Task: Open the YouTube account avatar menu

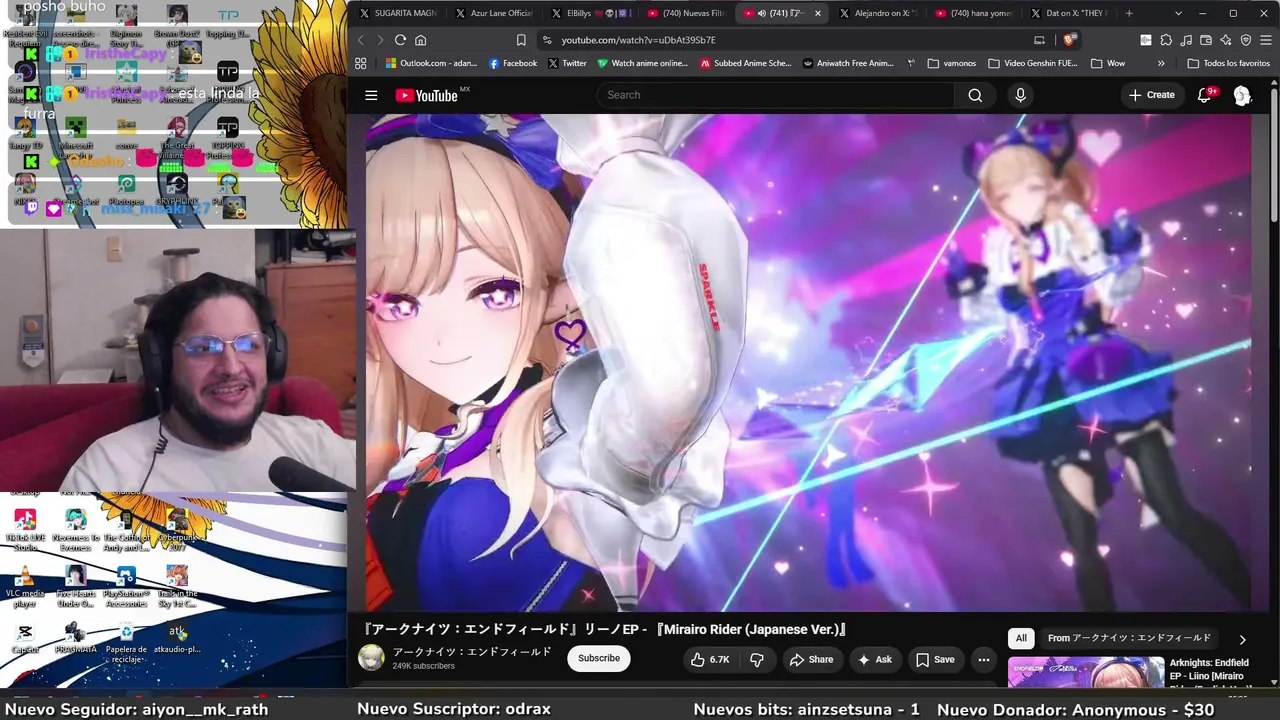Action: pos(1242,95)
